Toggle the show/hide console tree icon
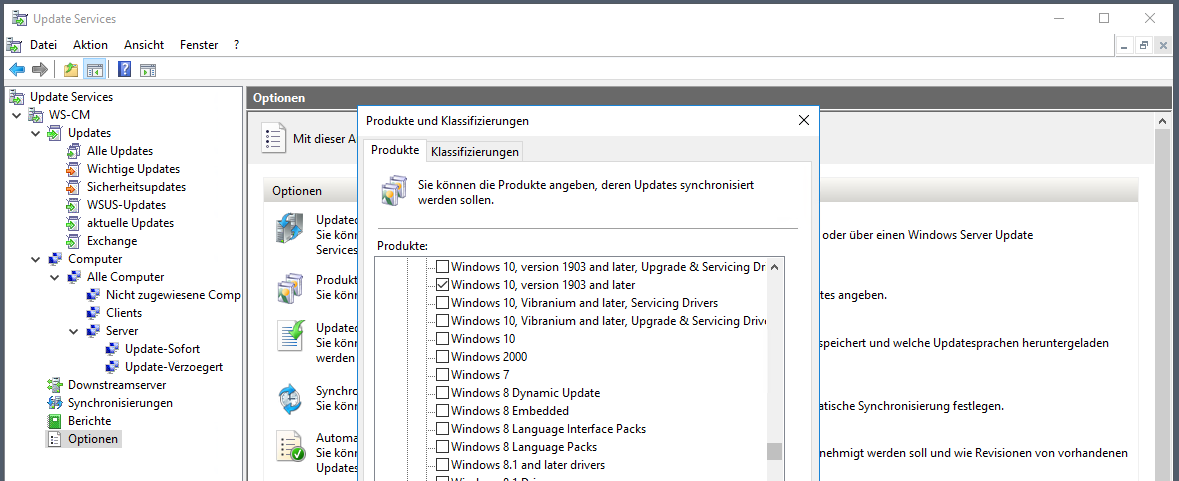1179x481 pixels. 94,70
